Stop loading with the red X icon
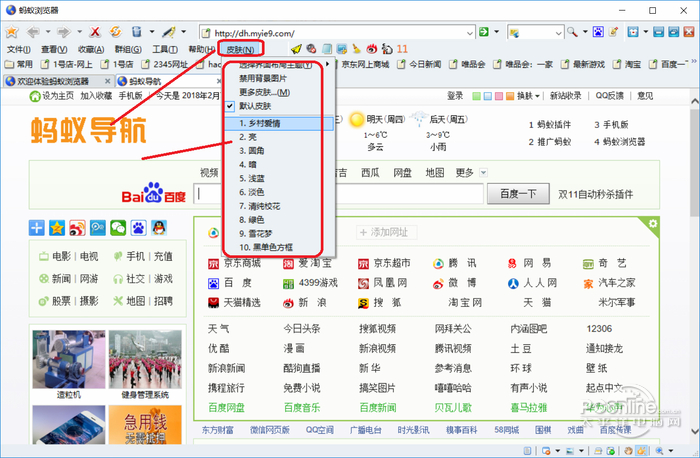This screenshot has width=700, height=458. point(95,32)
